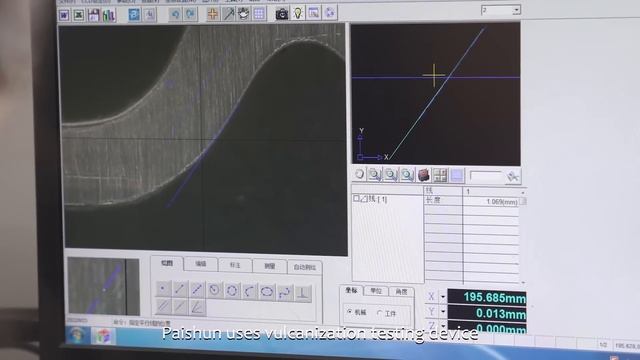
Task: Click the red 3D cube view icon
Action: pyautogui.click(x=424, y=176)
